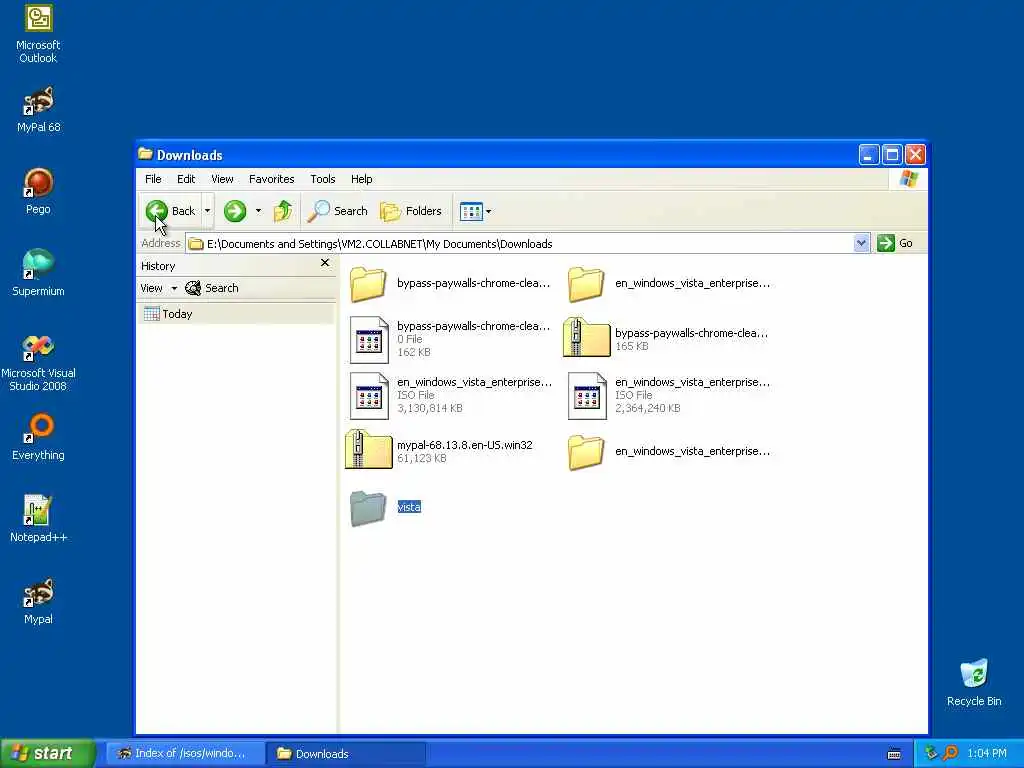Open the File menu
The height and width of the screenshot is (768, 1024).
coord(153,179)
